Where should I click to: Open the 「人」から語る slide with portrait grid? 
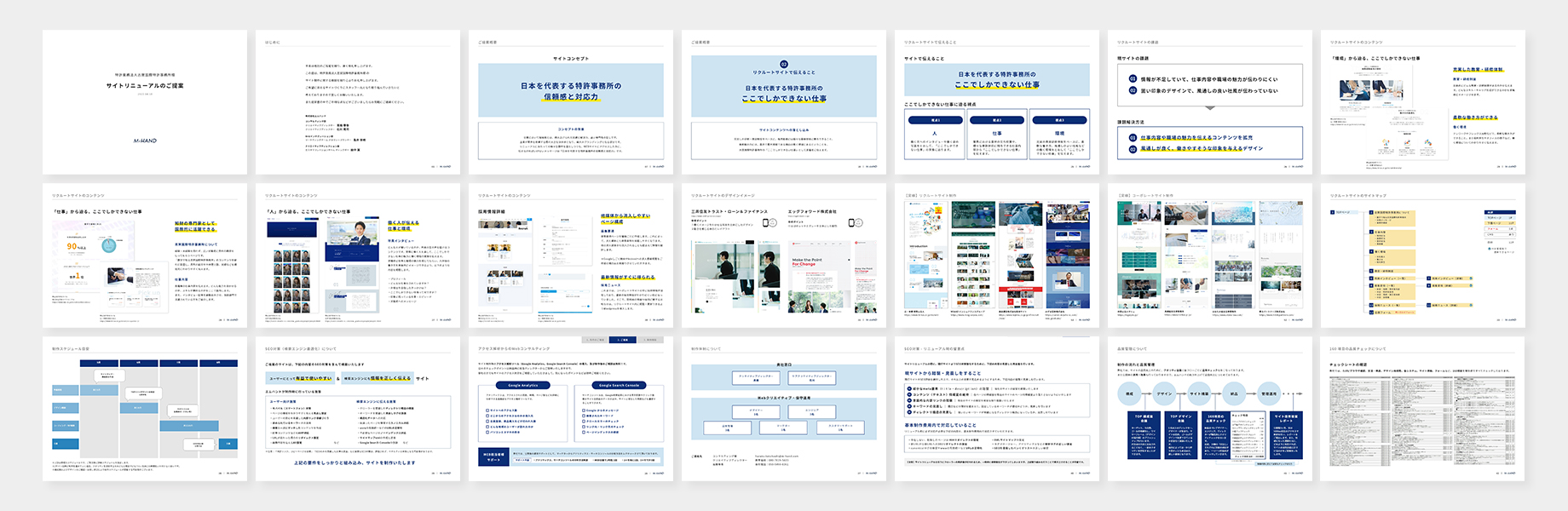[x=358, y=255]
